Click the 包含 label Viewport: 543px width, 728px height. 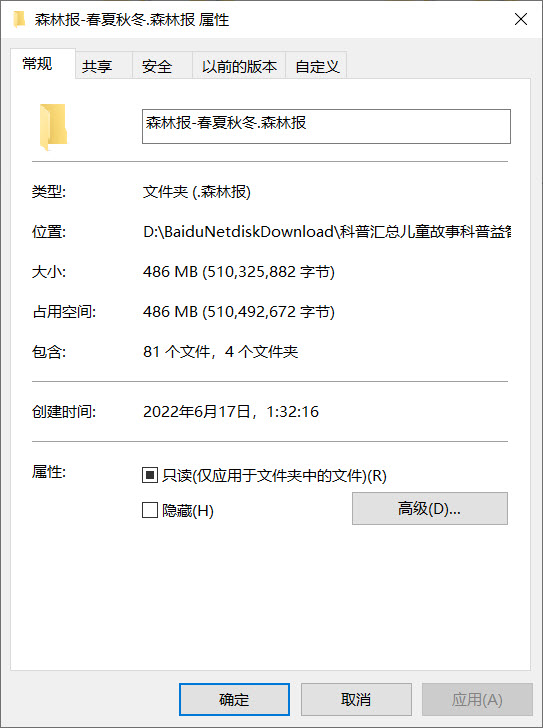(x=49, y=351)
